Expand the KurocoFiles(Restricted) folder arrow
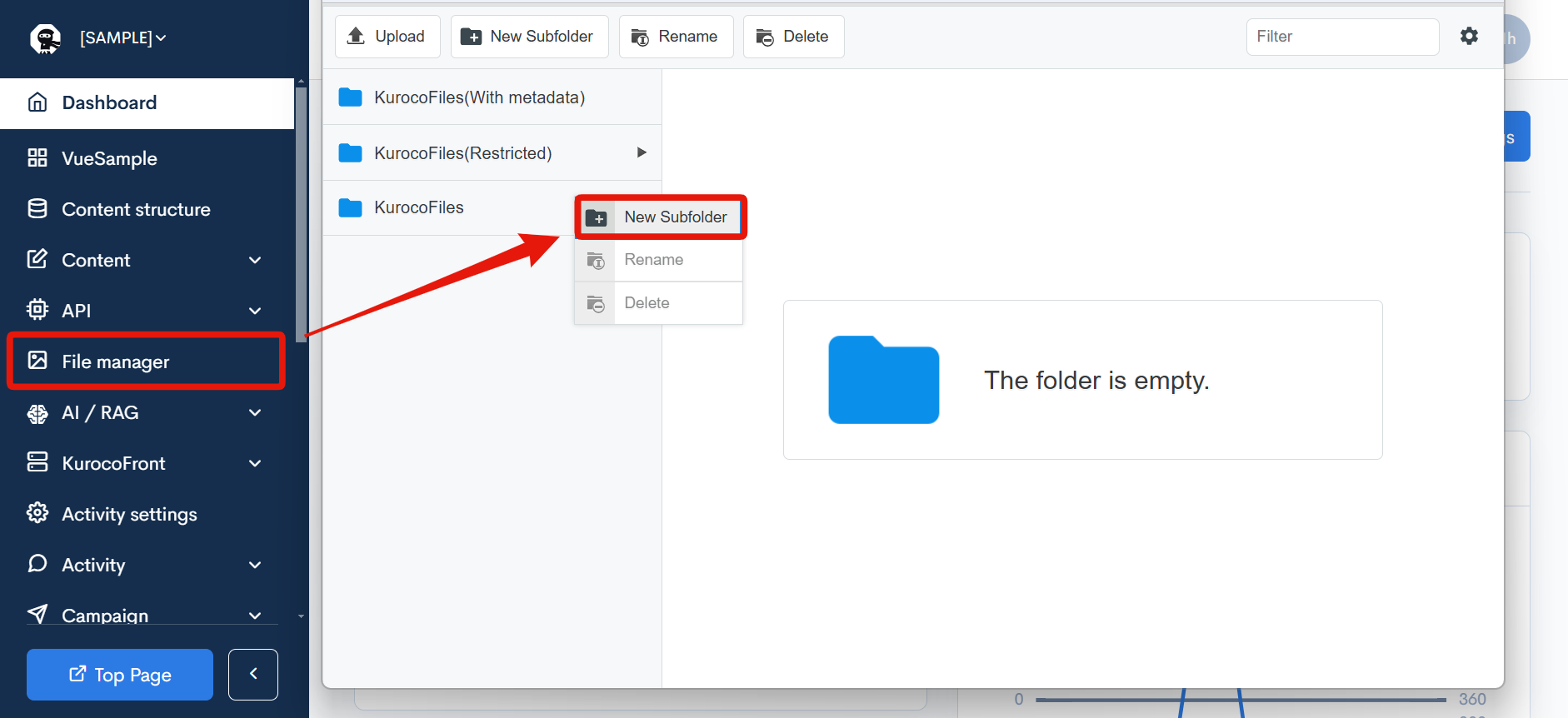Viewport: 1568px width, 718px height. pyautogui.click(x=641, y=152)
